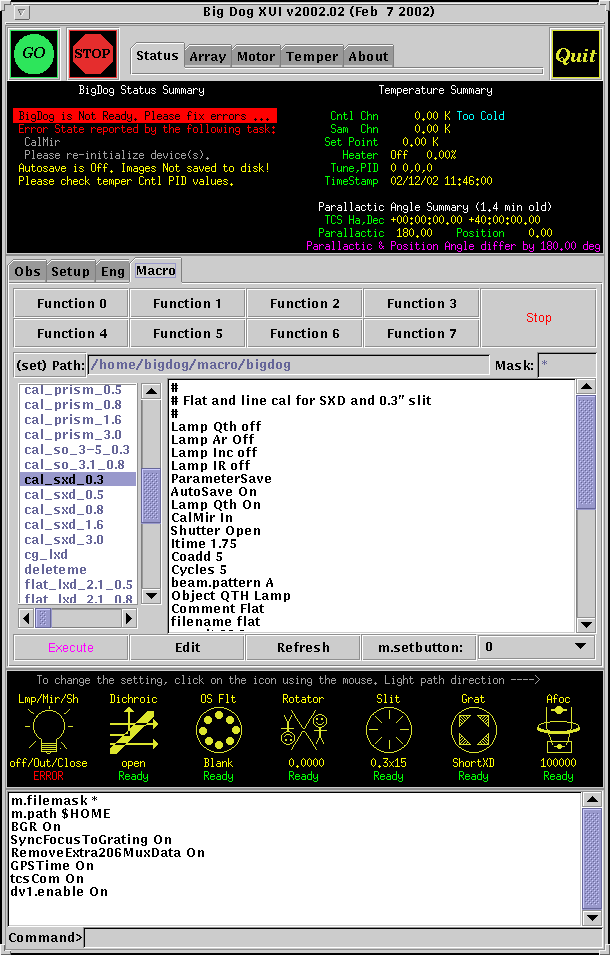The image size is (610, 955).
Task: Select cal_so_3-5_0.3 in macro list
Action: (78, 449)
